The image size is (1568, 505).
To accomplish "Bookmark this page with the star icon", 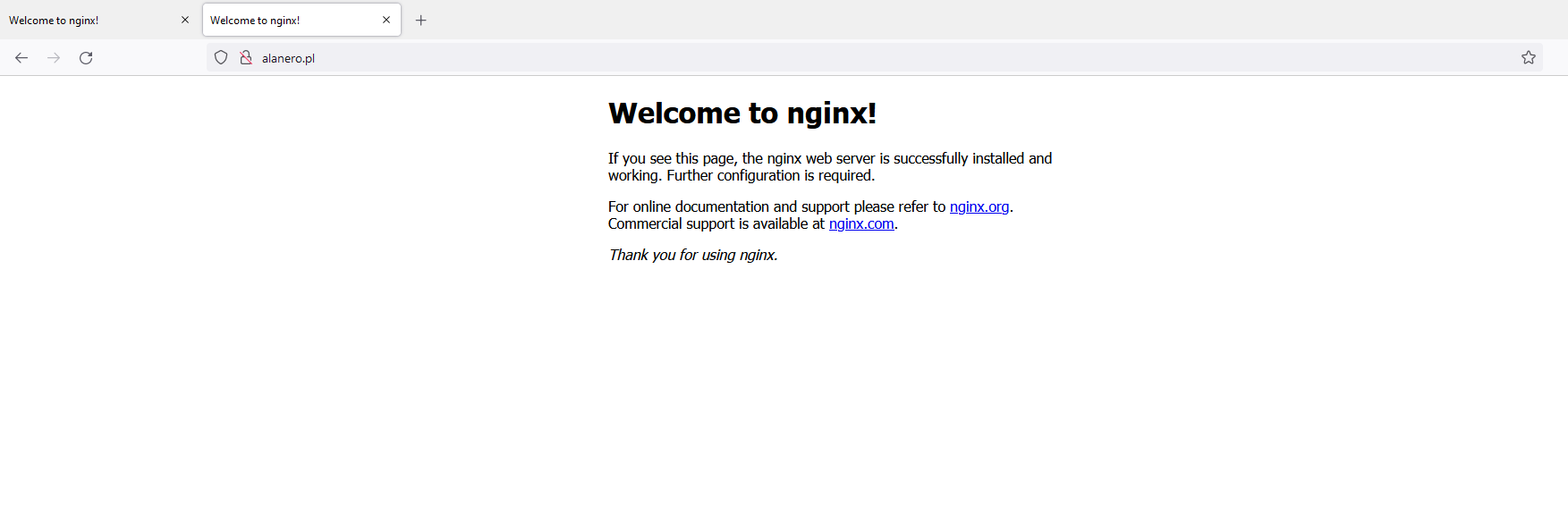I will pos(1528,58).
